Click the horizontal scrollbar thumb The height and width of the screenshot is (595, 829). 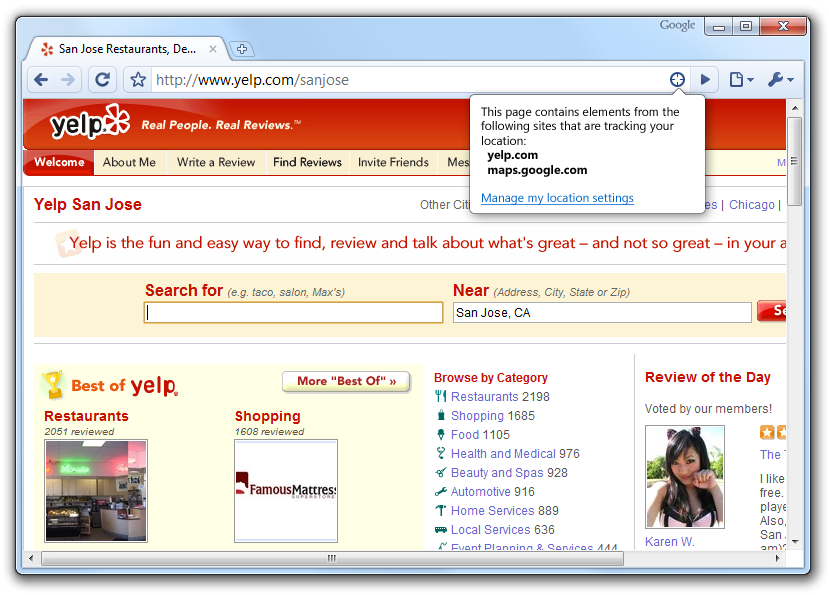[331, 558]
